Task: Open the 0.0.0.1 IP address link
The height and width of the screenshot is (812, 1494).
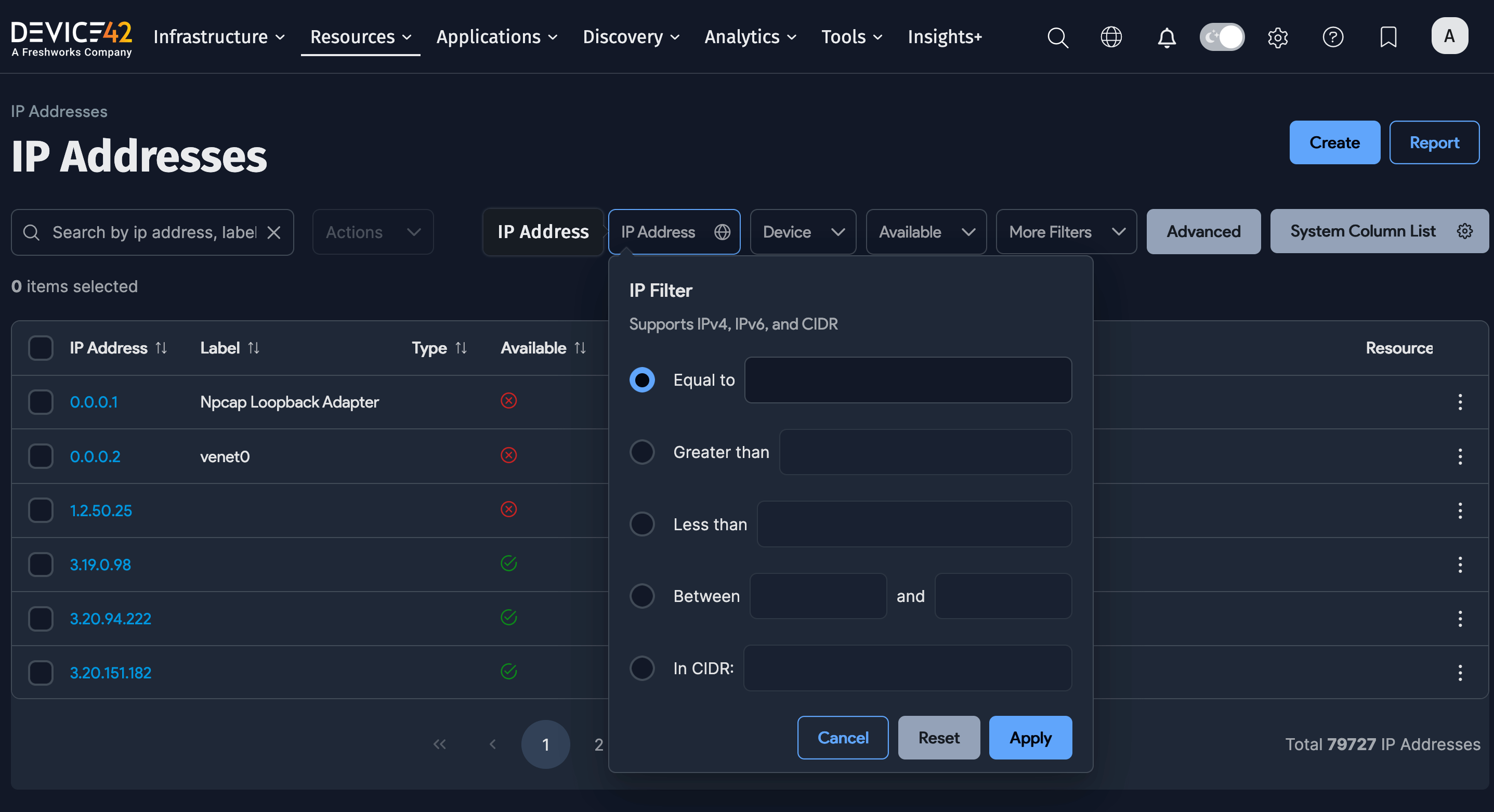Action: (94, 401)
